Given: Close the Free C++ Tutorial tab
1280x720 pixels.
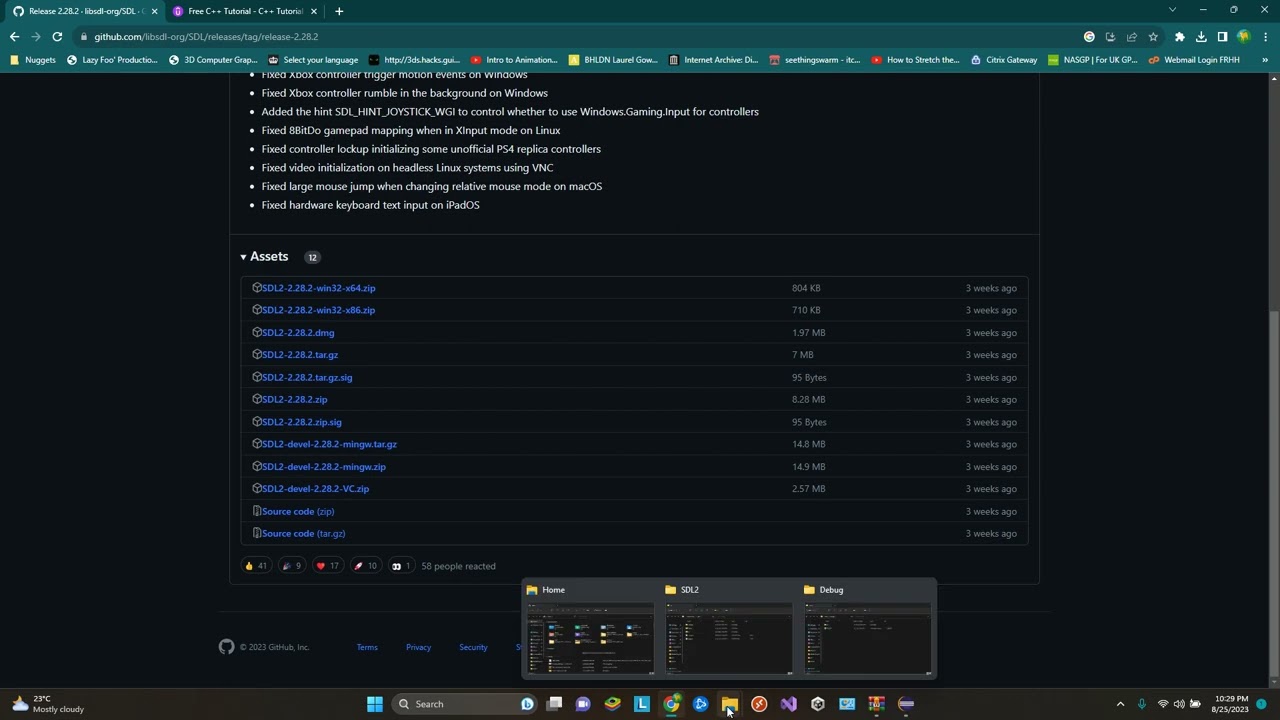Looking at the screenshot, I should (314, 11).
